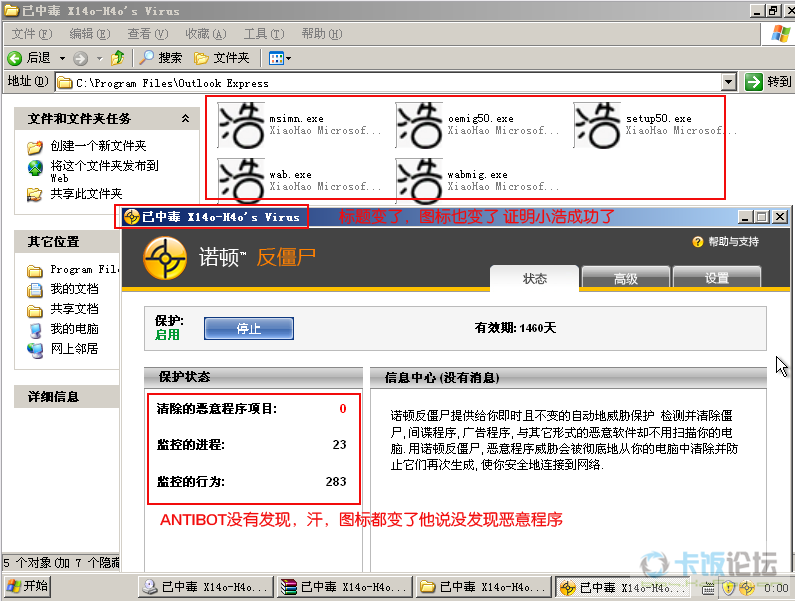Open 网上邻居 in other places
Screen dimensions: 795x601
[x=74, y=349]
